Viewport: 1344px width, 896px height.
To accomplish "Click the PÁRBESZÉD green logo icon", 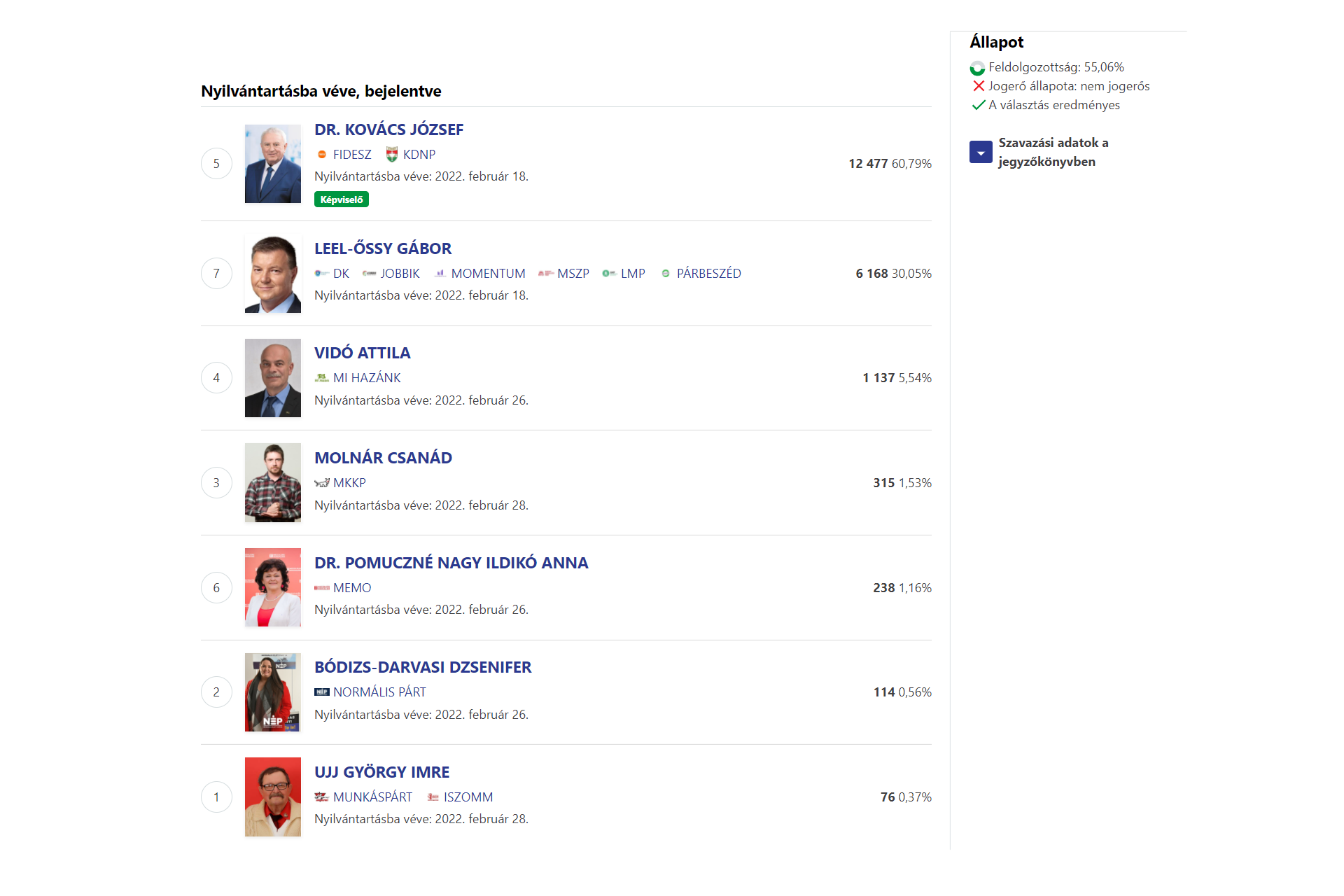I will pos(666,274).
